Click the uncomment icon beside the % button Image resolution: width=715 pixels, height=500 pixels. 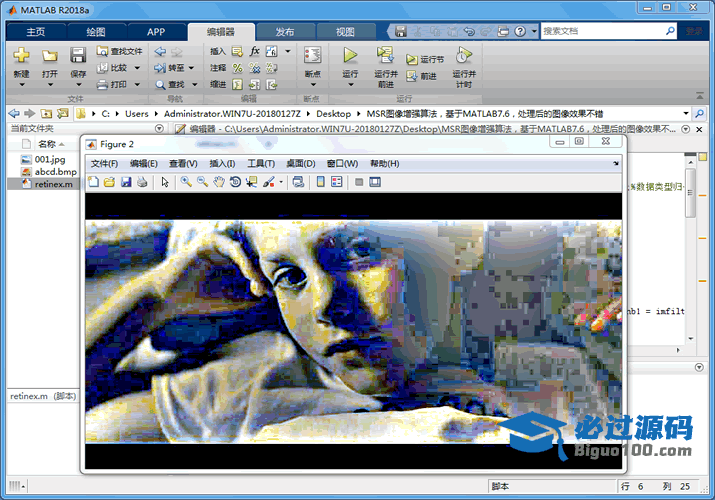click(254, 68)
